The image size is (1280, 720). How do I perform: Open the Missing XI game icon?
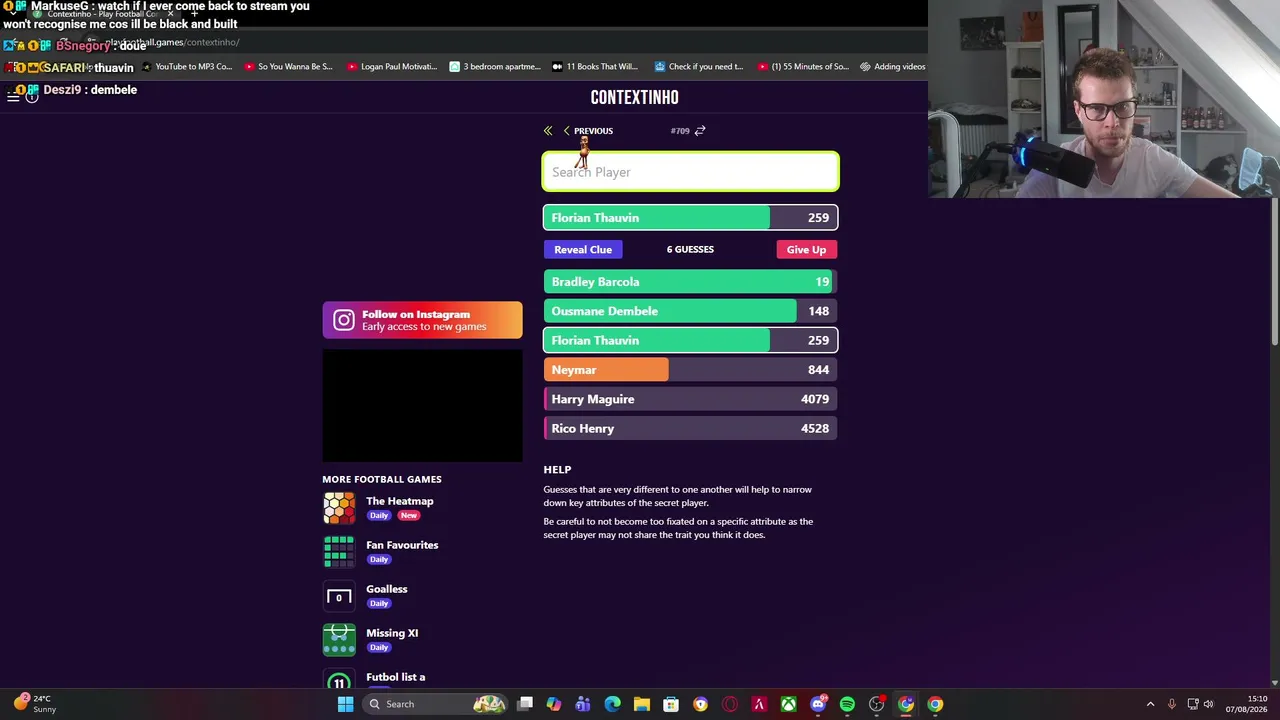(x=339, y=640)
